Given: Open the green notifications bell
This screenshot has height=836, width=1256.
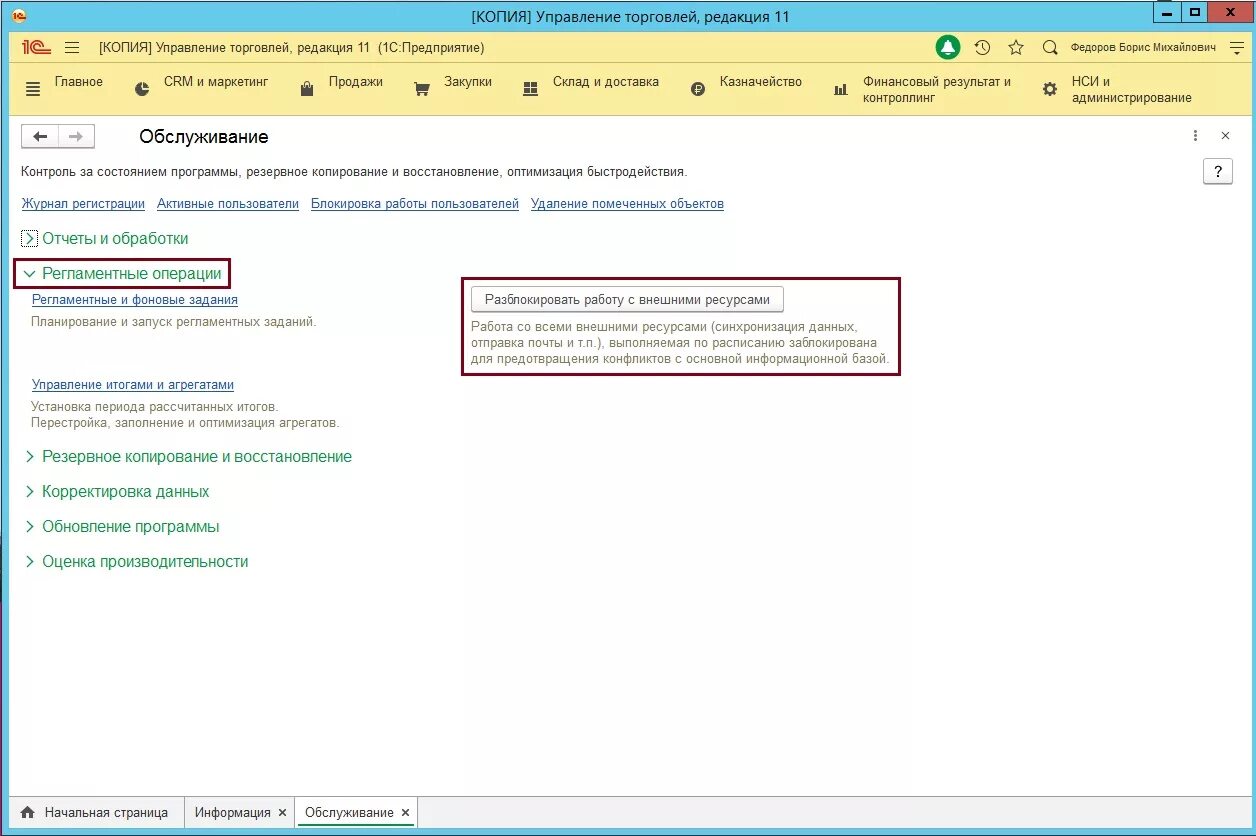Looking at the screenshot, I should click(948, 47).
